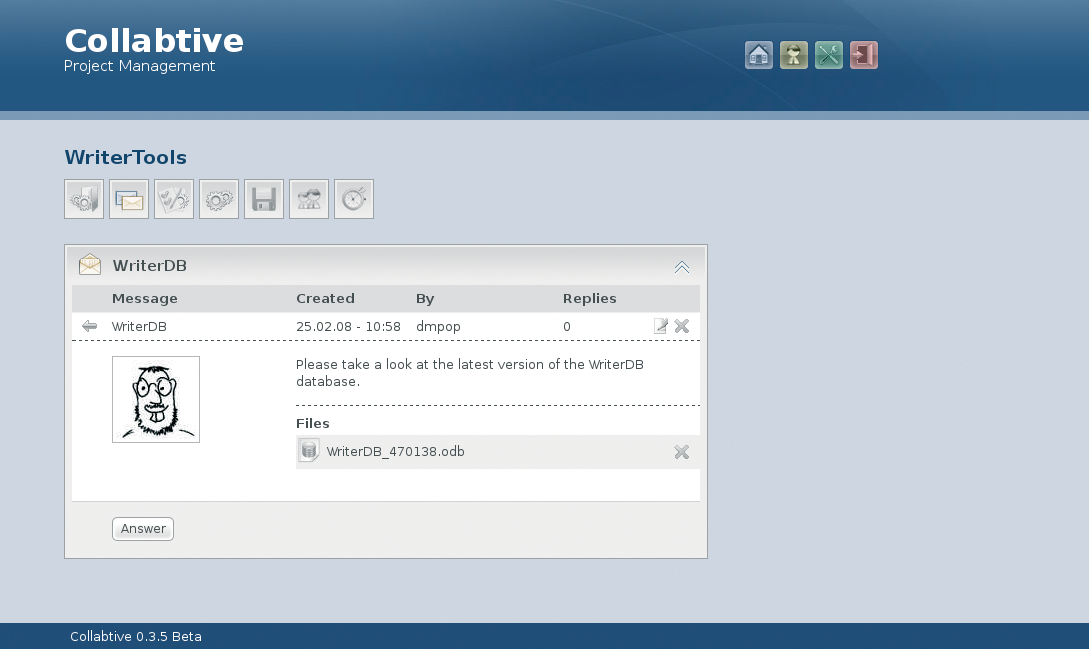The width and height of the screenshot is (1089, 649).
Task: Remove the WriterDB_470138.odb file attachment
Action: click(x=682, y=452)
